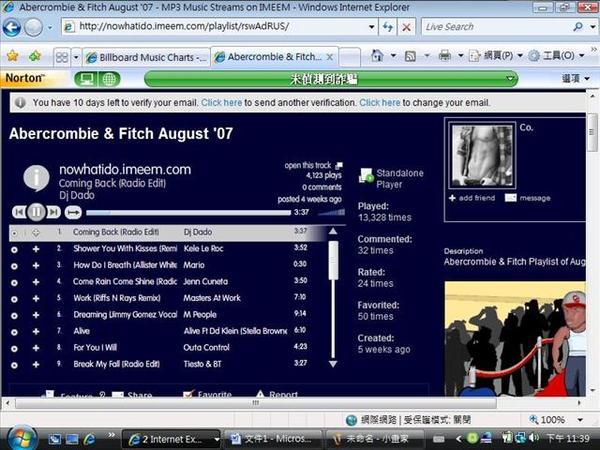Select play circle for Alive track
600x450 pixels.
(x=14, y=332)
